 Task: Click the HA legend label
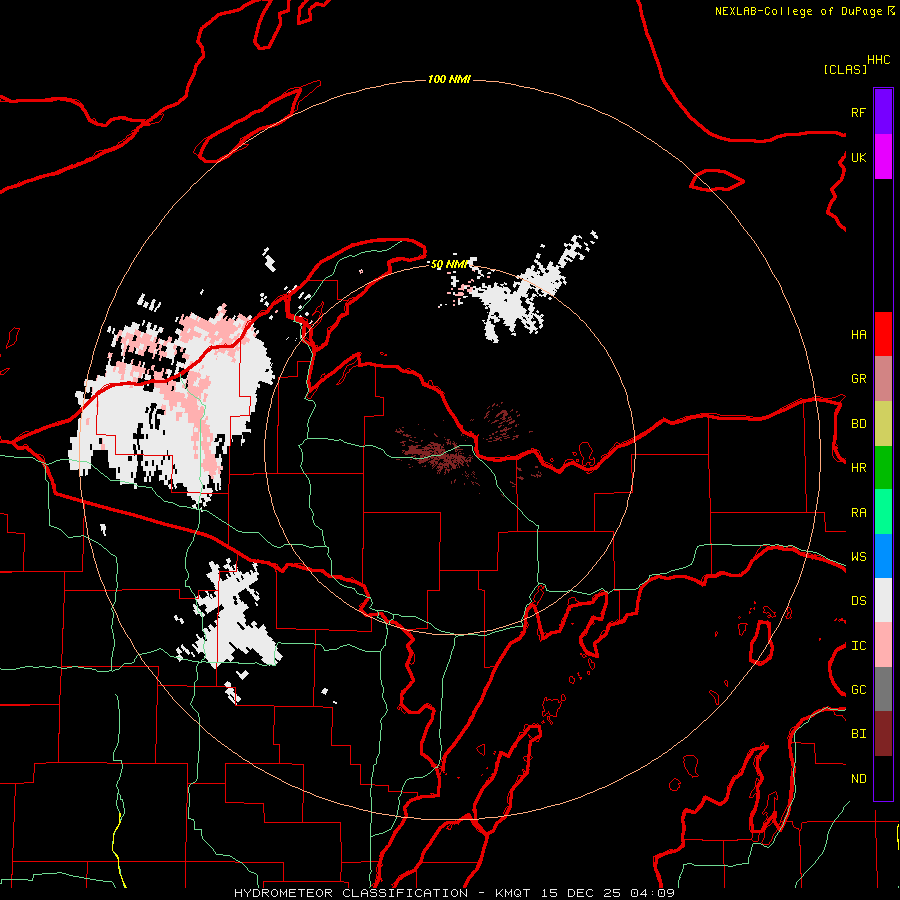pos(858,334)
